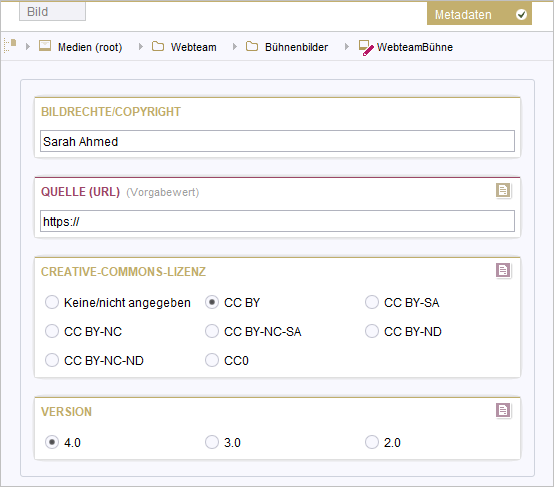Screen dimensions: 554x487
Task: Click the Webteam folder icon
Action: [158, 46]
